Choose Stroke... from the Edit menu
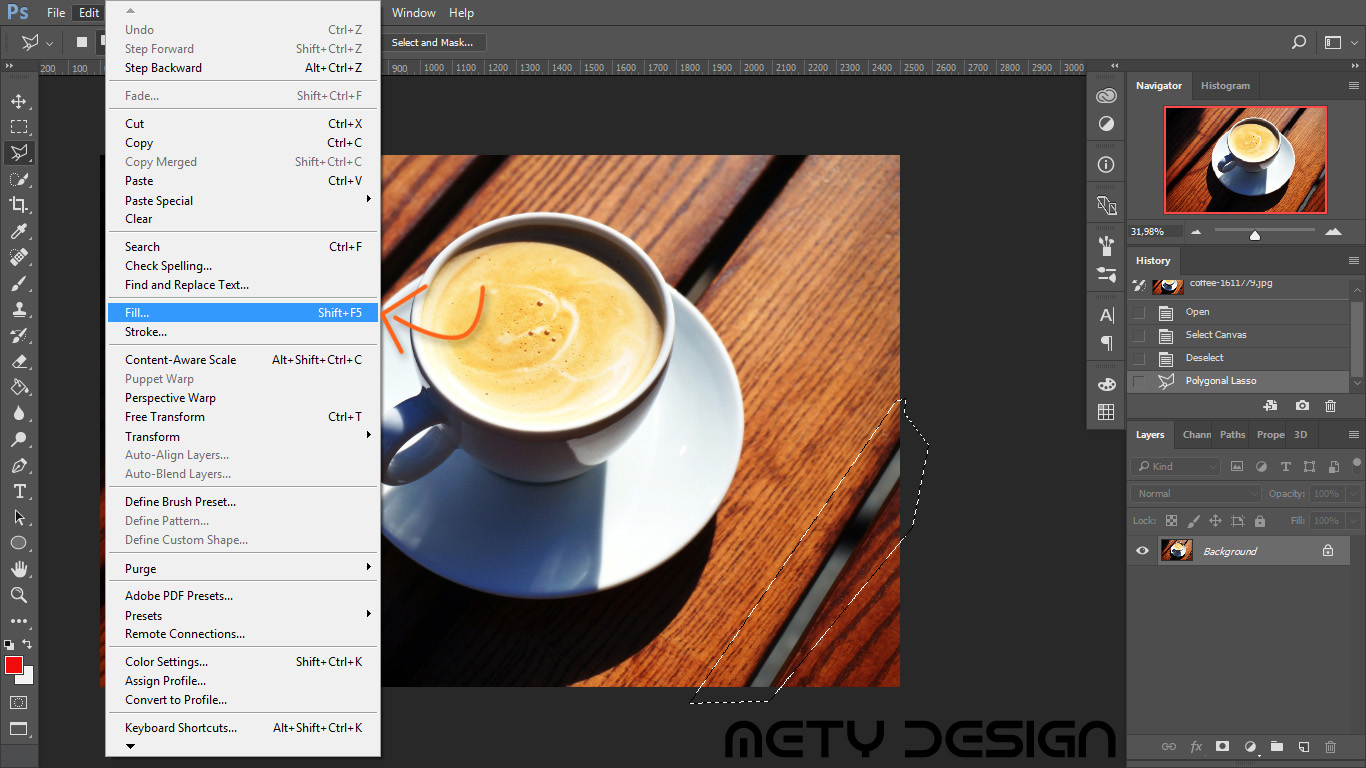 [243, 332]
